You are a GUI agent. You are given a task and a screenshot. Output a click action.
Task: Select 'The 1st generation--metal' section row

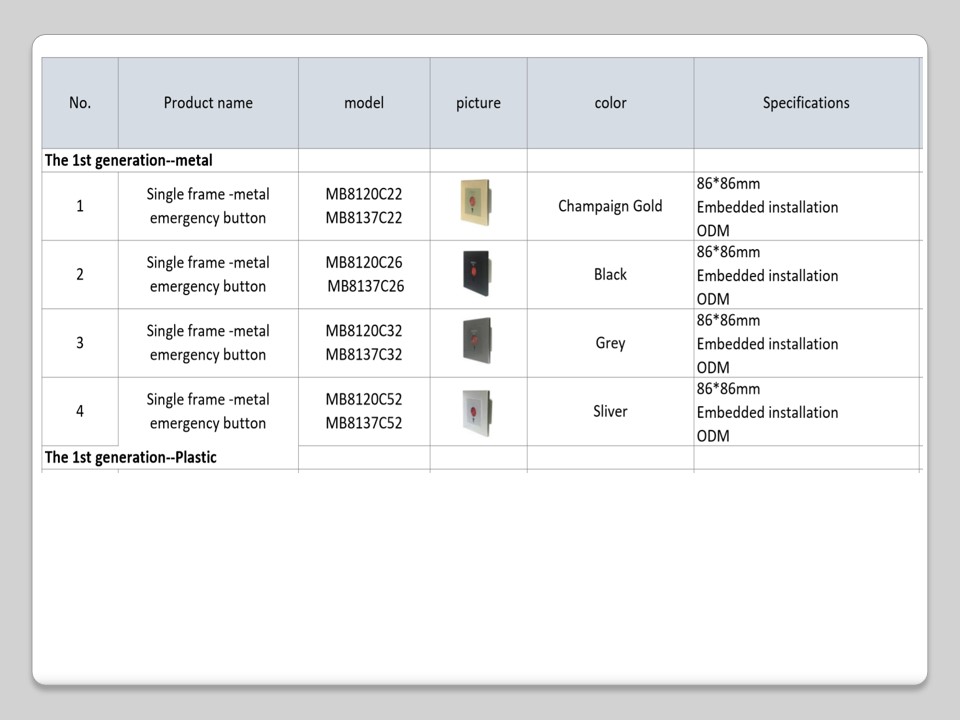129,160
